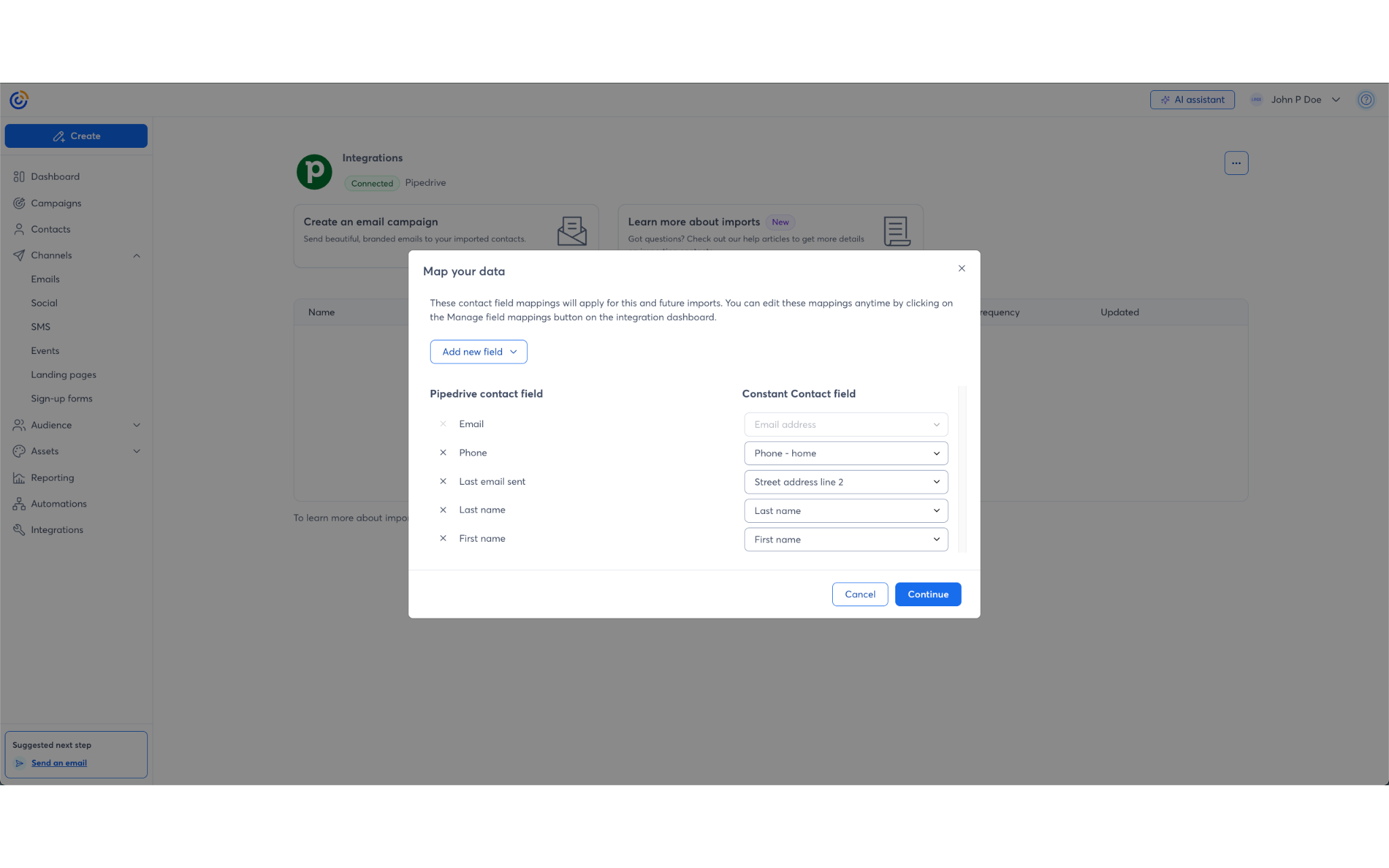The image size is (1389, 868).
Task: Click the mapping list scrollbar
Action: click(962, 469)
